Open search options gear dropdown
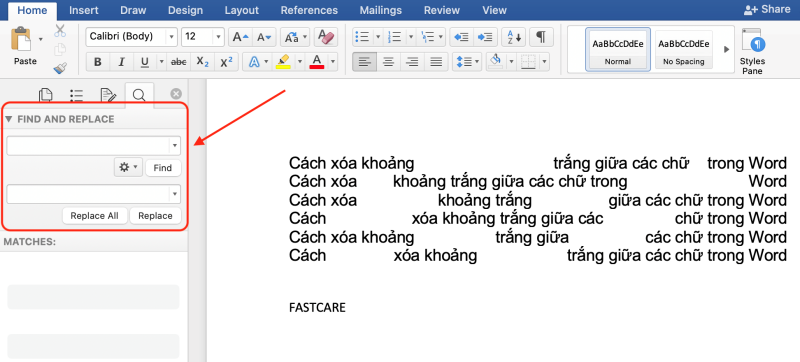This screenshot has height=362, width=800. (128, 167)
